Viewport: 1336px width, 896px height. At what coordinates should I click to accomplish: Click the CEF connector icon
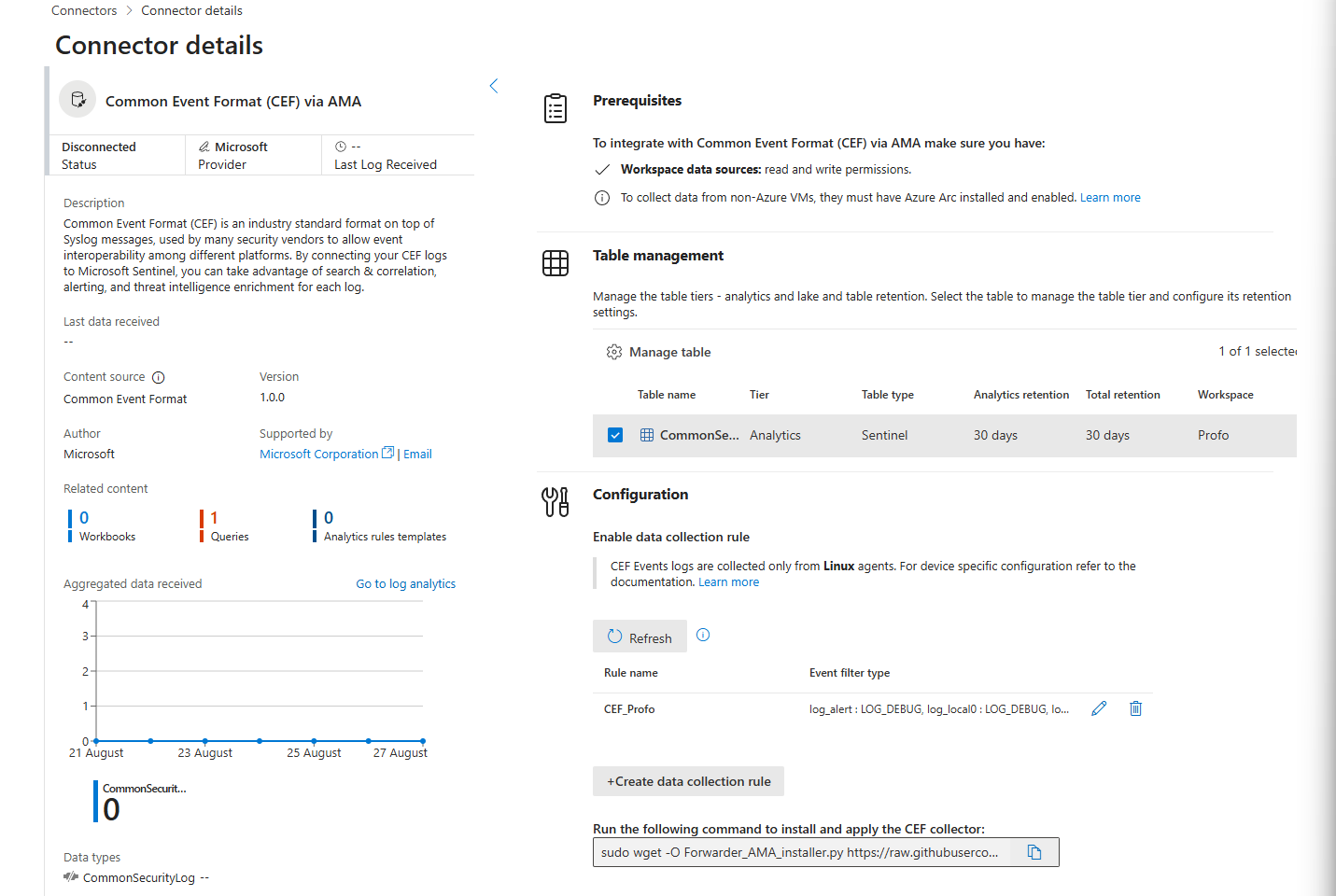77,99
